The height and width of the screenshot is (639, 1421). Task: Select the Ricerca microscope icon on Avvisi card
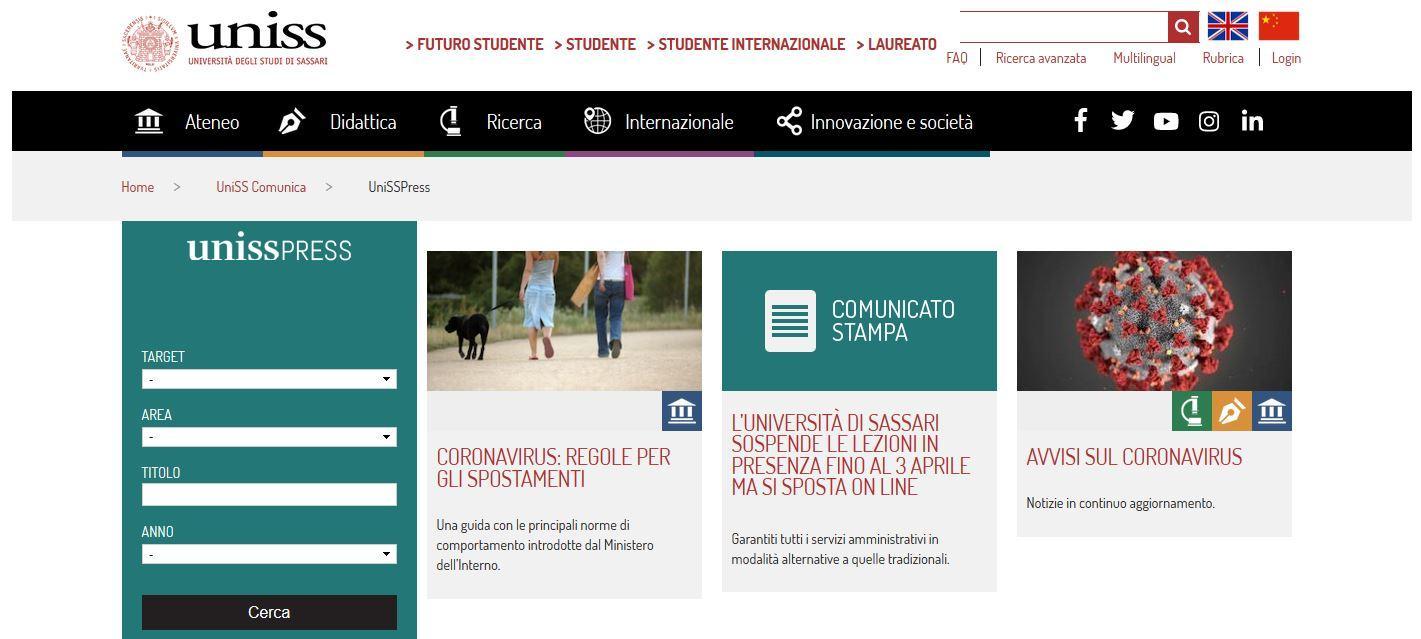point(1190,410)
